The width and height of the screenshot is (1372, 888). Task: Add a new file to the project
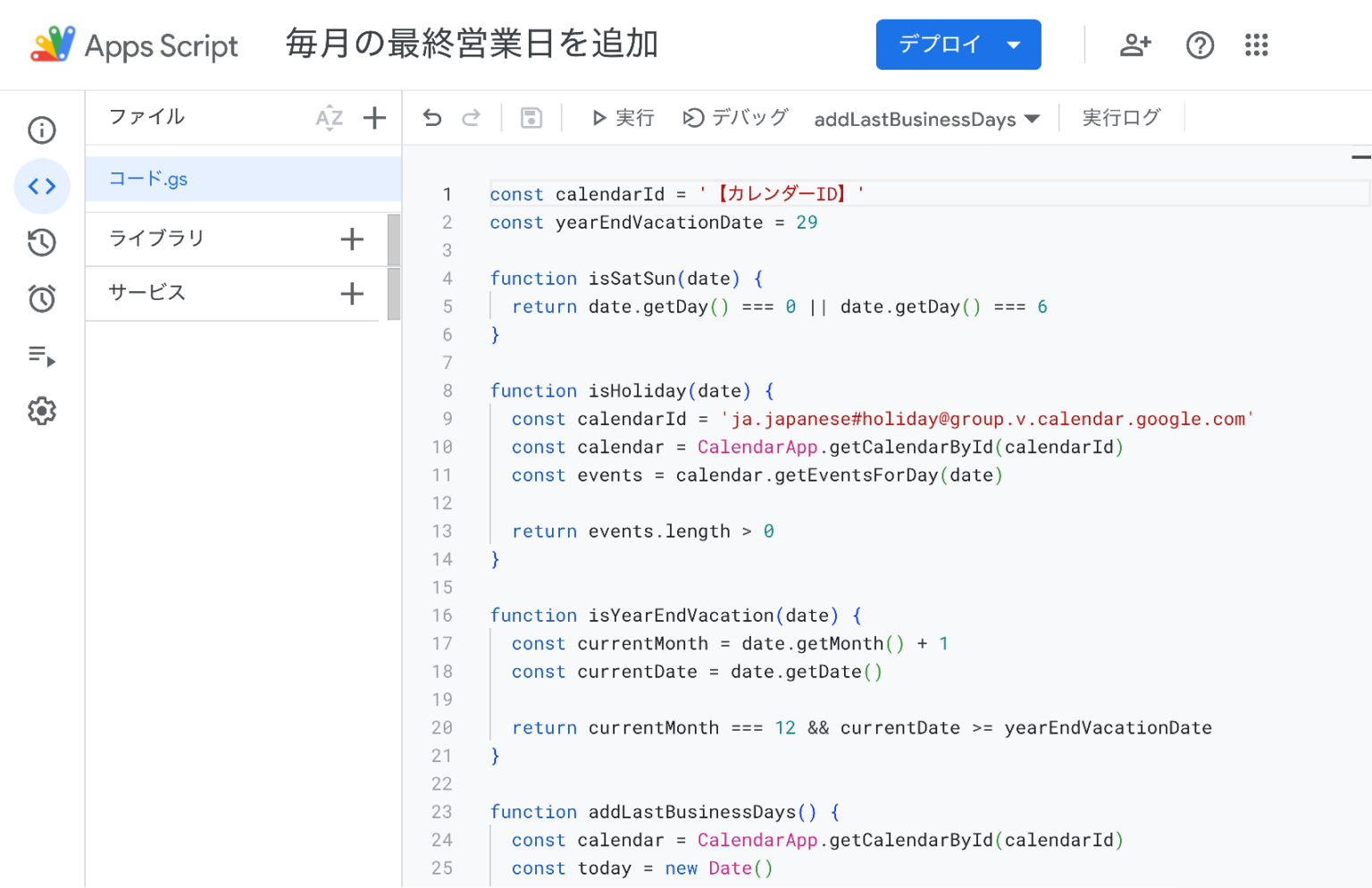374,117
